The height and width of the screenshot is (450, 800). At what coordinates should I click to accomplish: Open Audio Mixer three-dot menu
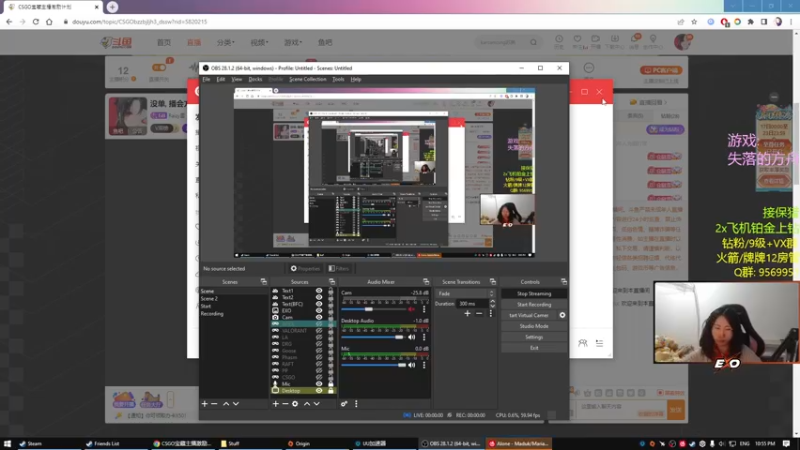point(356,404)
